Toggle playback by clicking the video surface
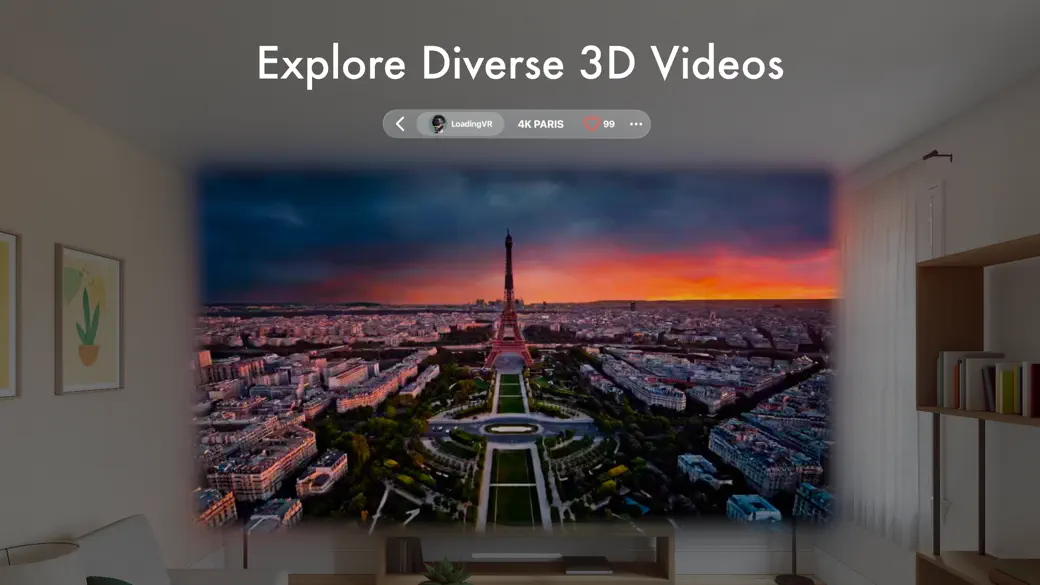This screenshot has width=1040, height=585. tap(520, 350)
